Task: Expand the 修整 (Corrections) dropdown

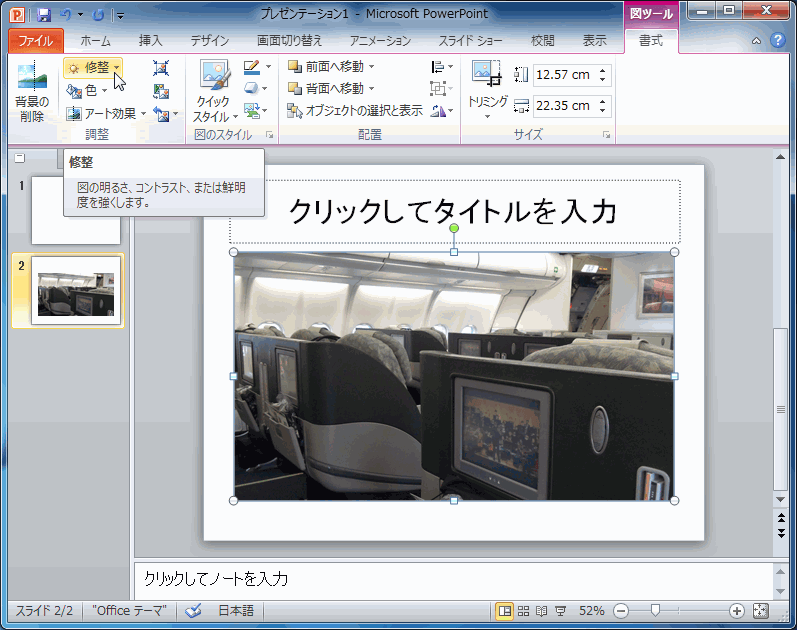Action: click(117, 67)
